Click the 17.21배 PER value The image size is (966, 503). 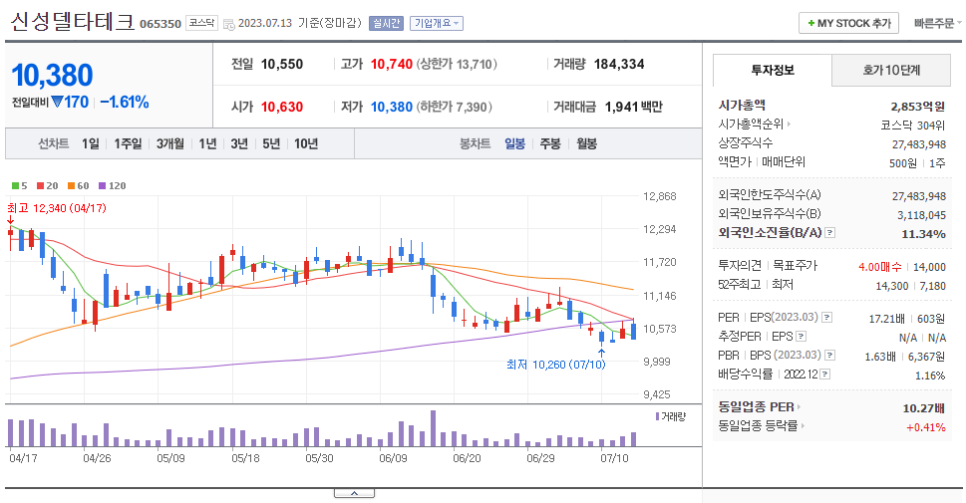point(887,319)
